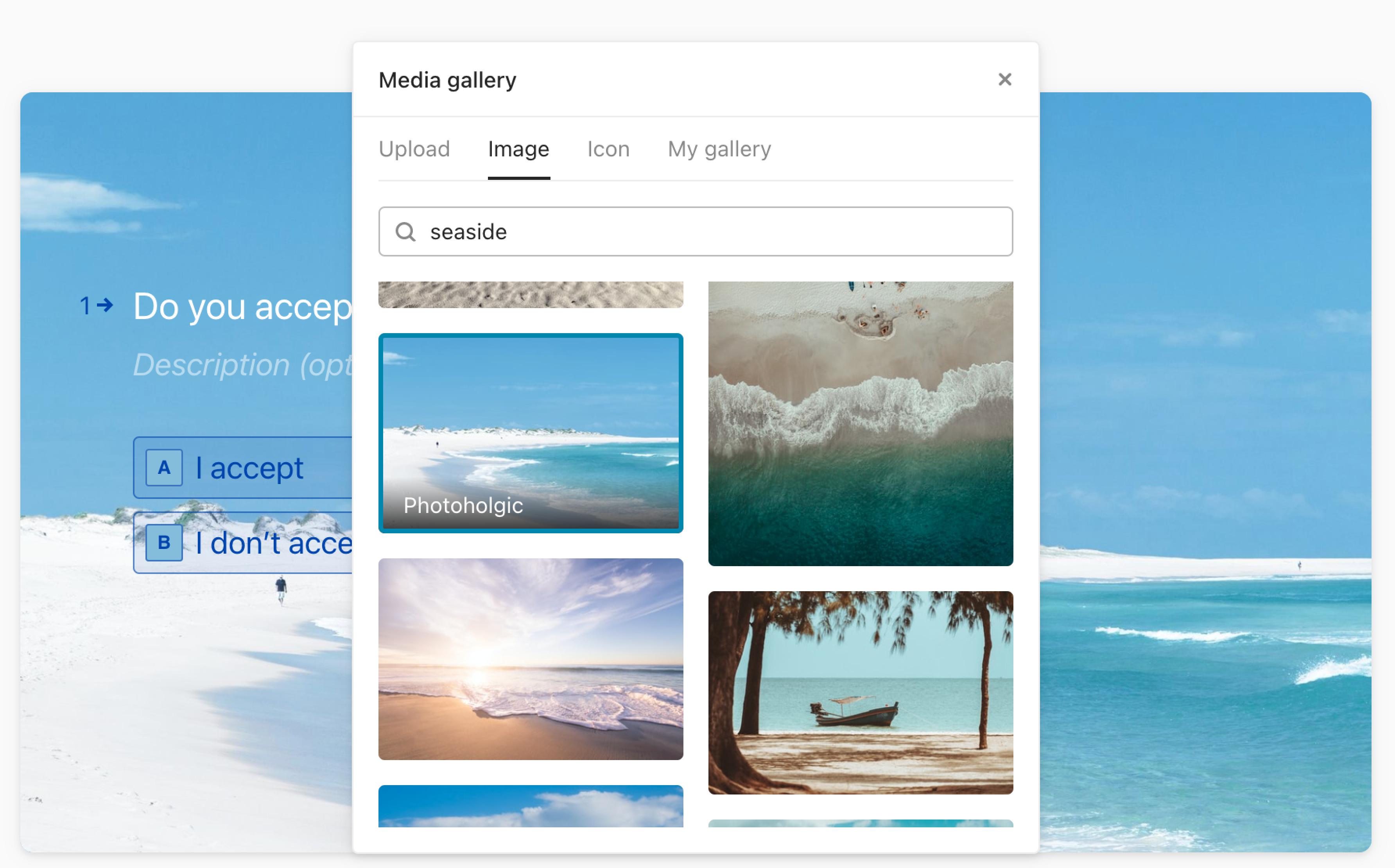The height and width of the screenshot is (868, 1395).
Task: Click the search icon in media gallery
Action: 405,231
